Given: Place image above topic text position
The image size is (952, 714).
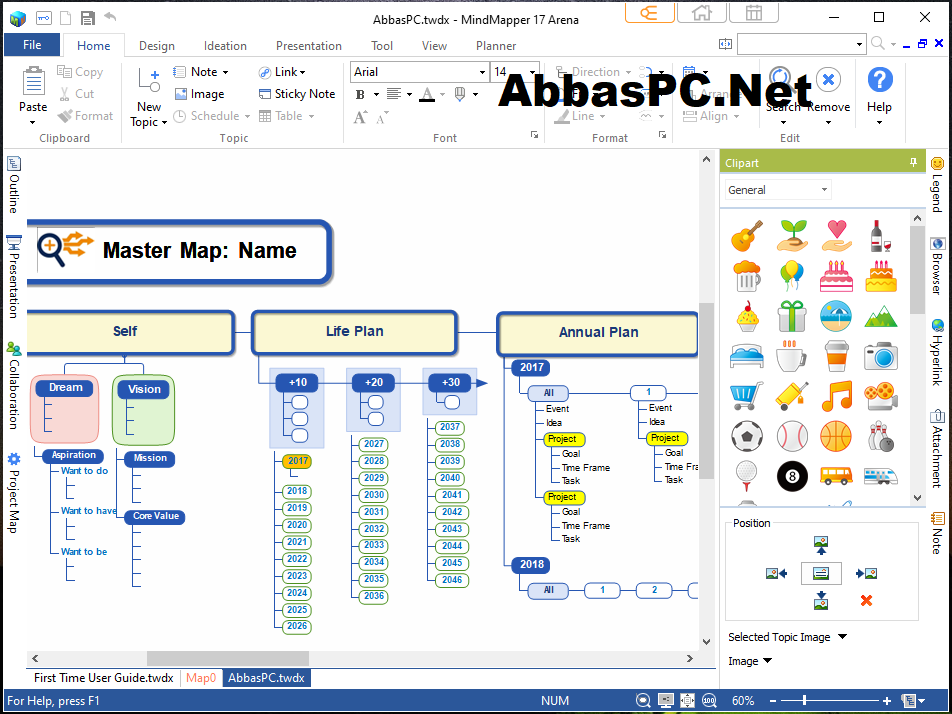Looking at the screenshot, I should [x=821, y=545].
